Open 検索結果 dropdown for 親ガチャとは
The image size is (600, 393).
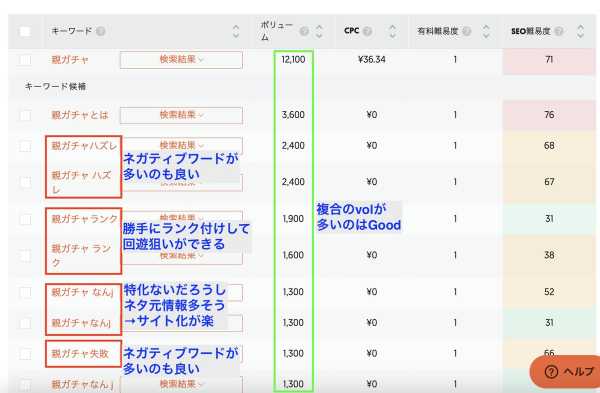[x=181, y=115]
